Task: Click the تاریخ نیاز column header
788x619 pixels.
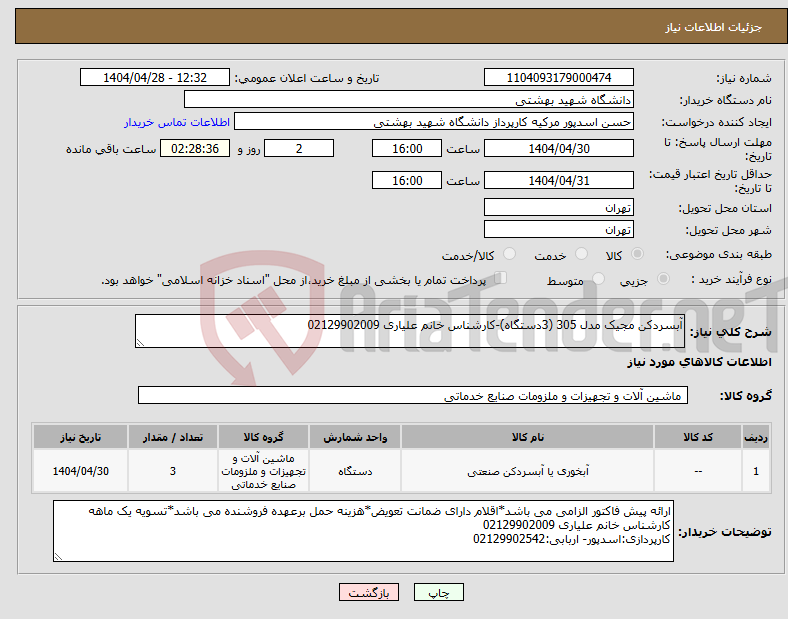Action: [x=80, y=437]
